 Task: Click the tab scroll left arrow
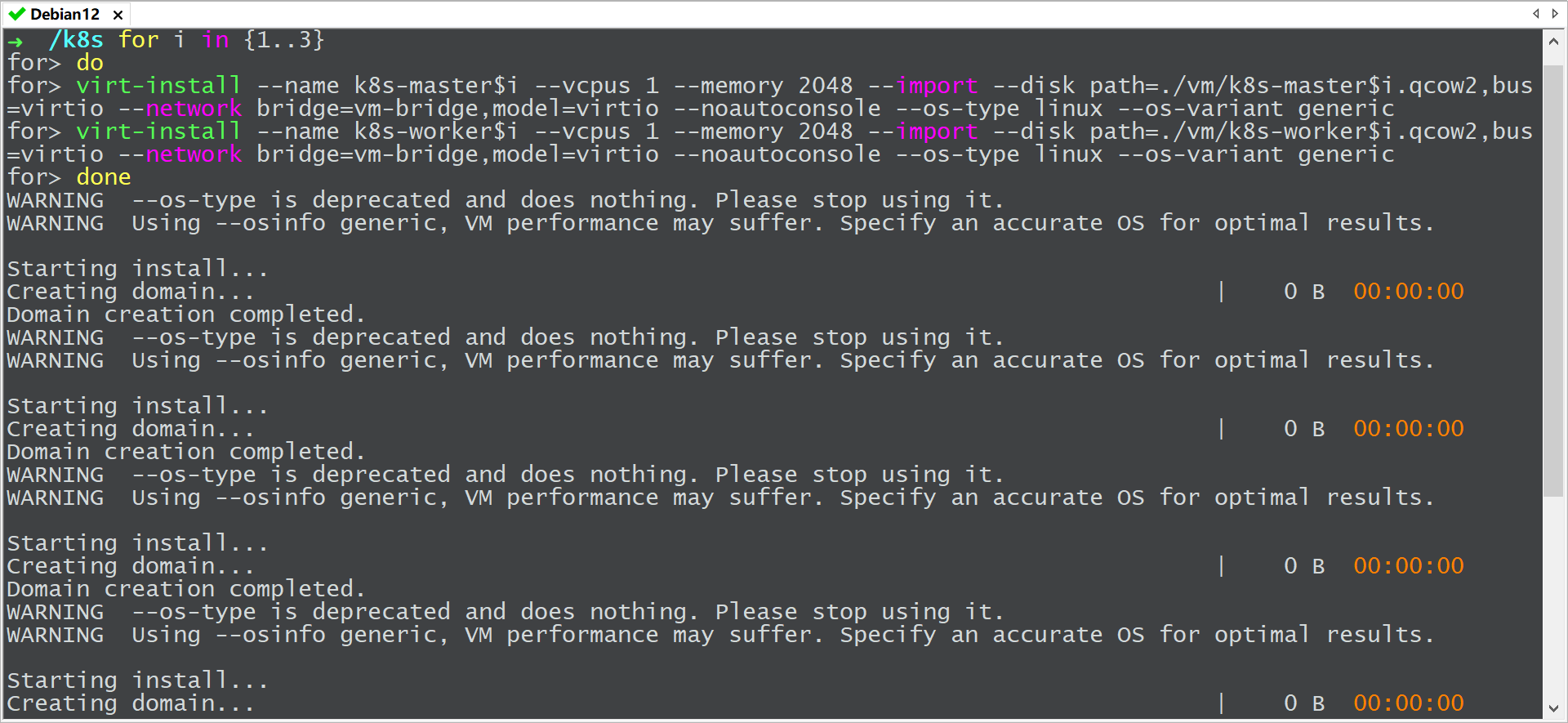(x=1536, y=14)
